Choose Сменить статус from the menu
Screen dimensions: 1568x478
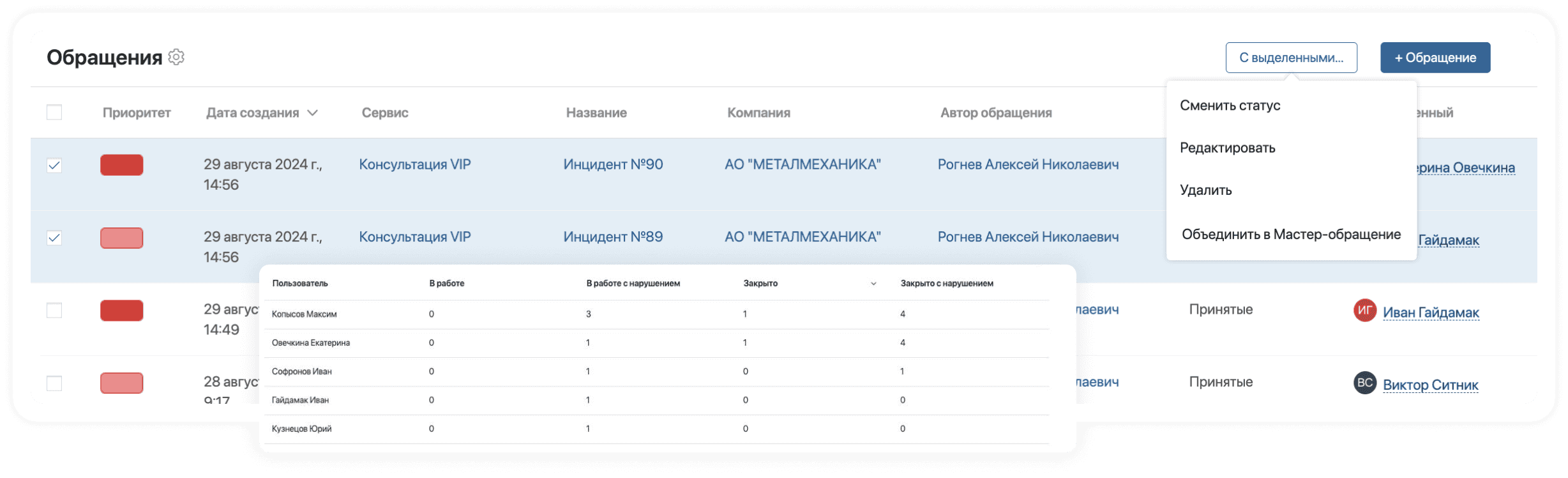(x=1230, y=105)
